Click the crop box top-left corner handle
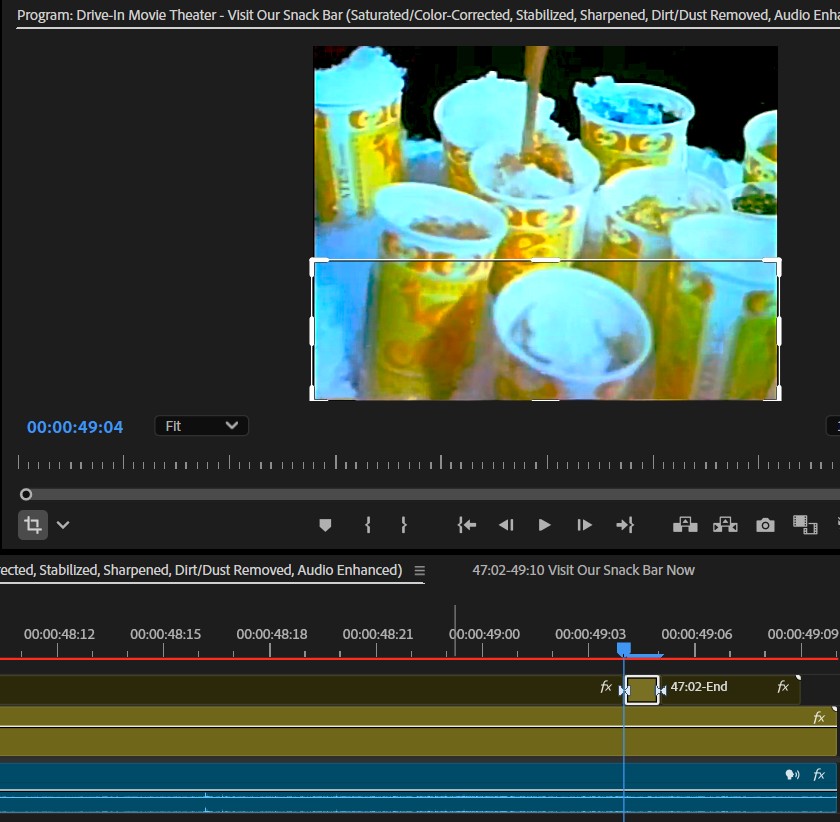Image resolution: width=840 pixels, height=822 pixels. point(313,262)
